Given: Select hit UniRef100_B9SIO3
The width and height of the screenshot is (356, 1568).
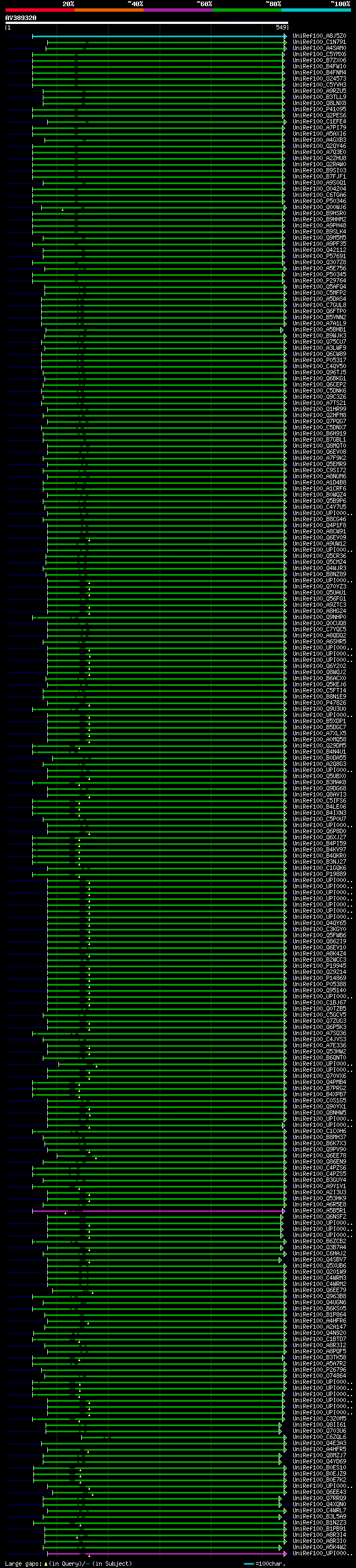Looking at the screenshot, I should 319,170.
